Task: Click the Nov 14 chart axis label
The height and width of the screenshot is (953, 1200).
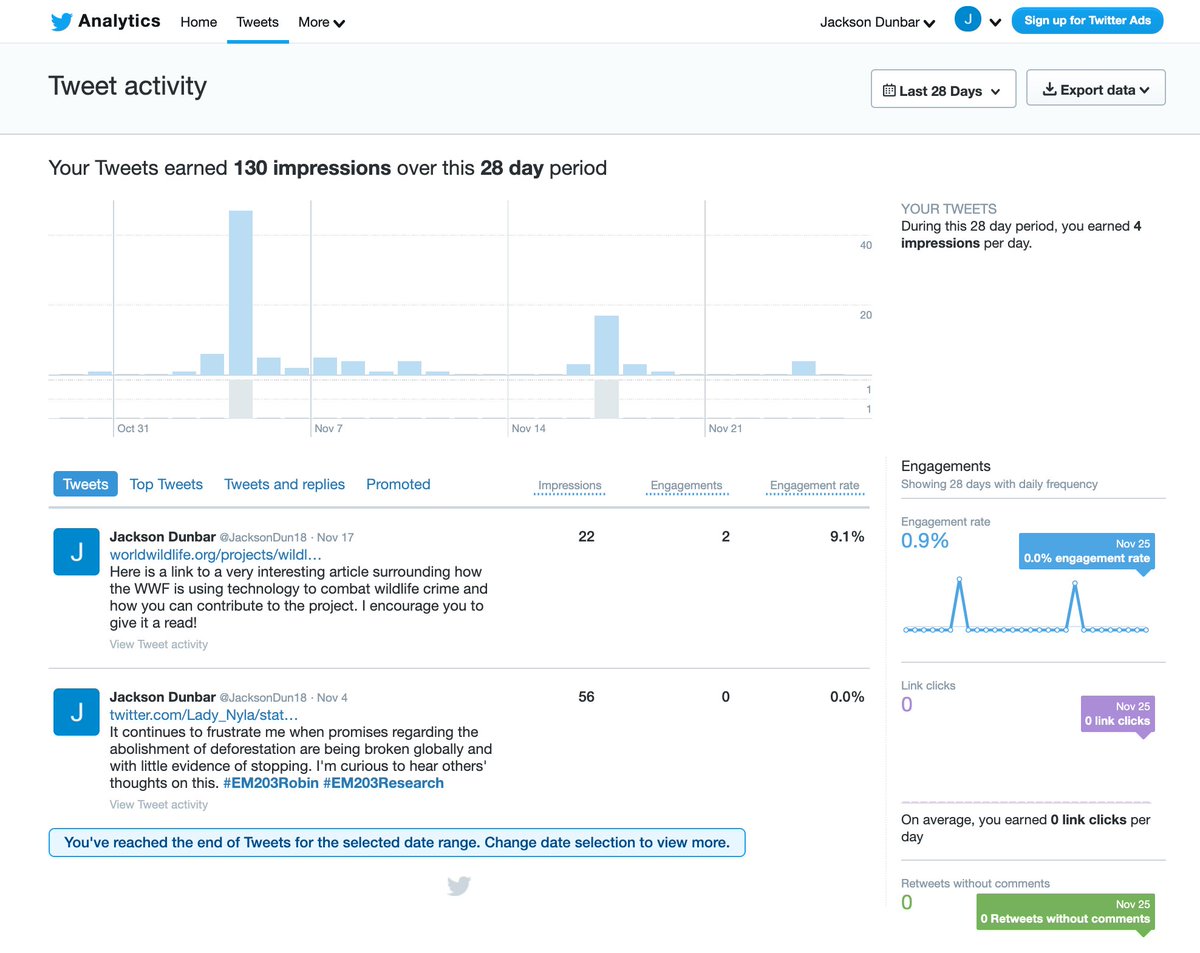Action: (x=528, y=428)
